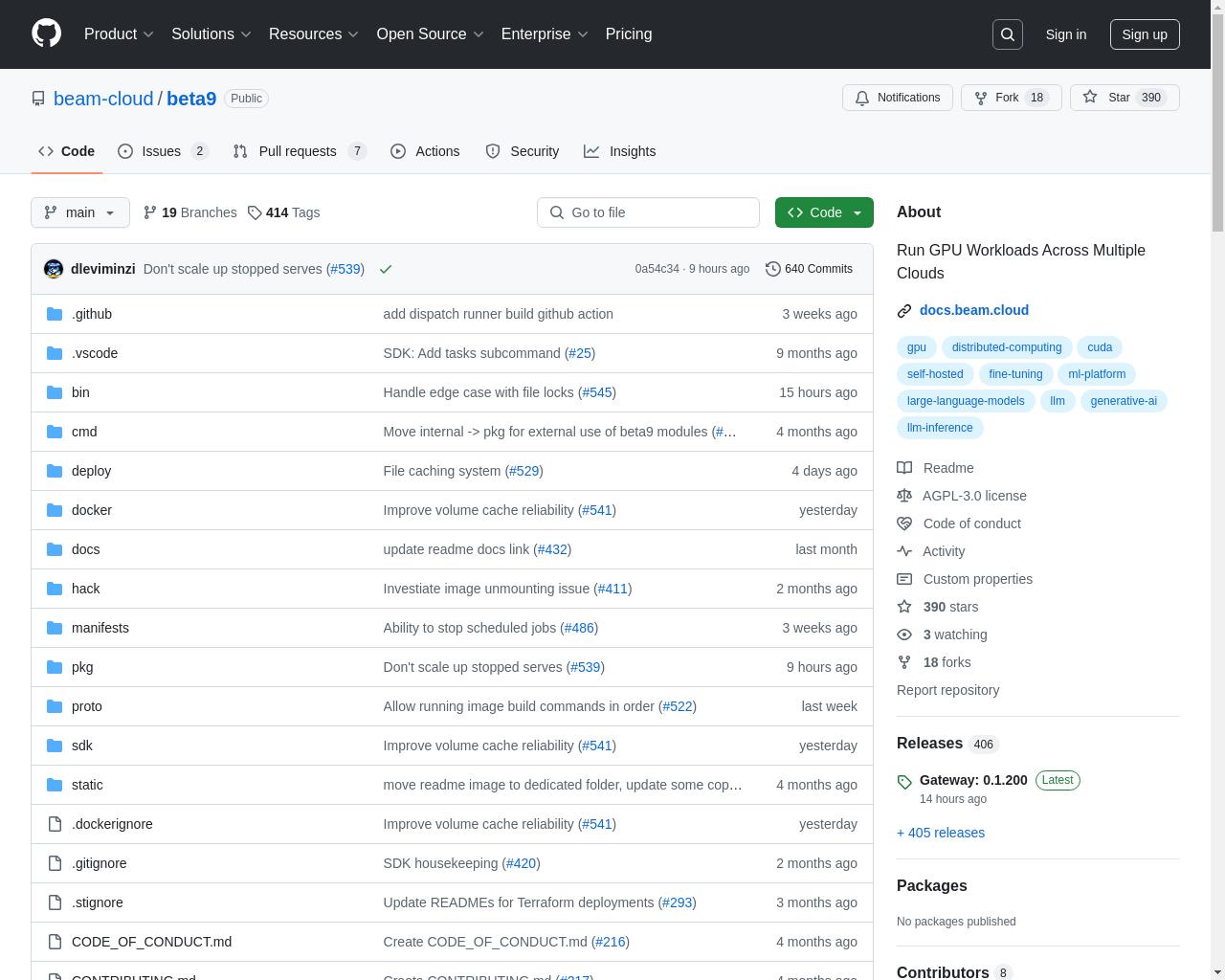The width and height of the screenshot is (1225, 980).
Task: Click the Sign up button
Action: (x=1145, y=34)
